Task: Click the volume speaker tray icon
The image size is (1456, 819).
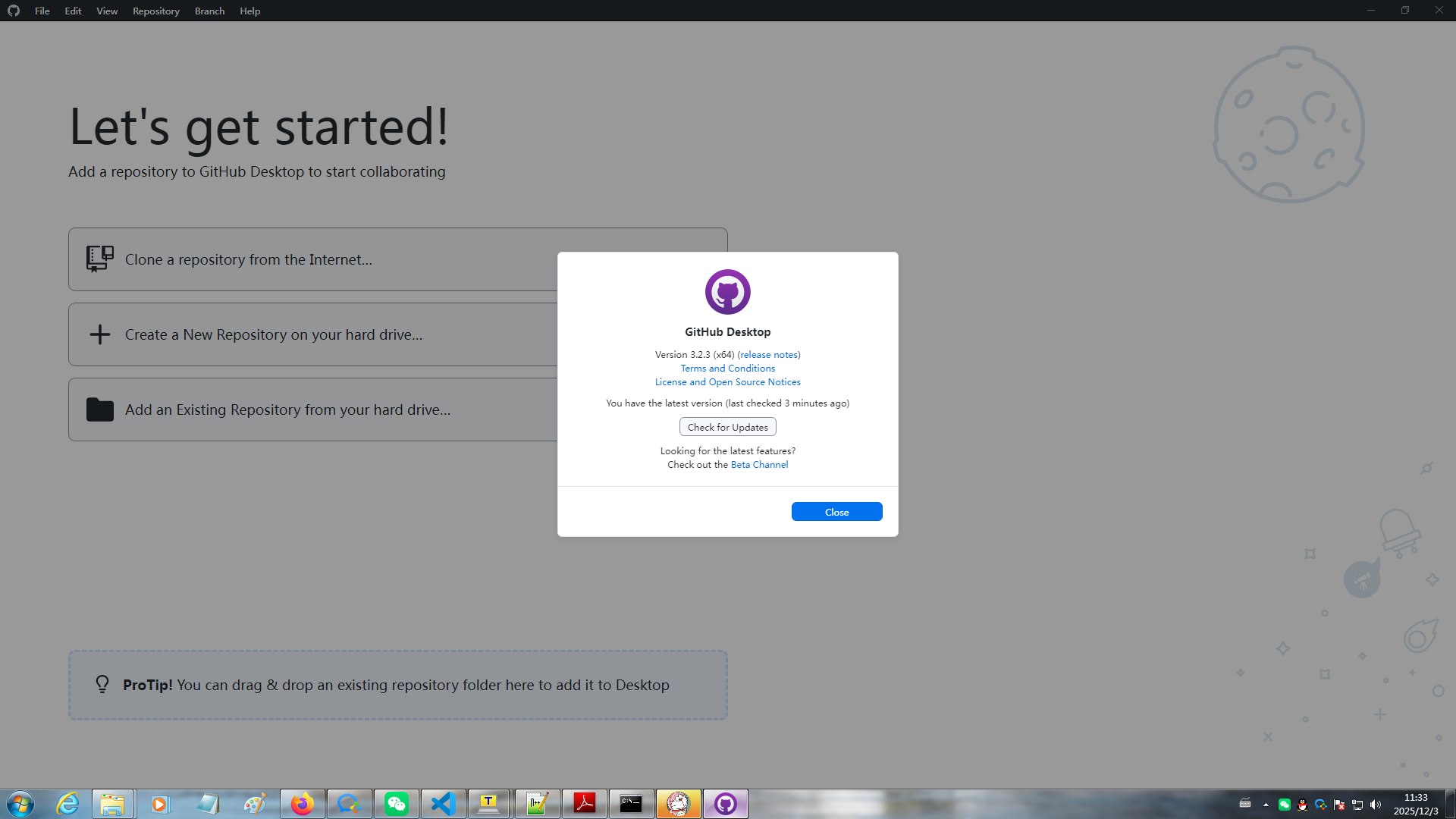Action: point(1376,805)
